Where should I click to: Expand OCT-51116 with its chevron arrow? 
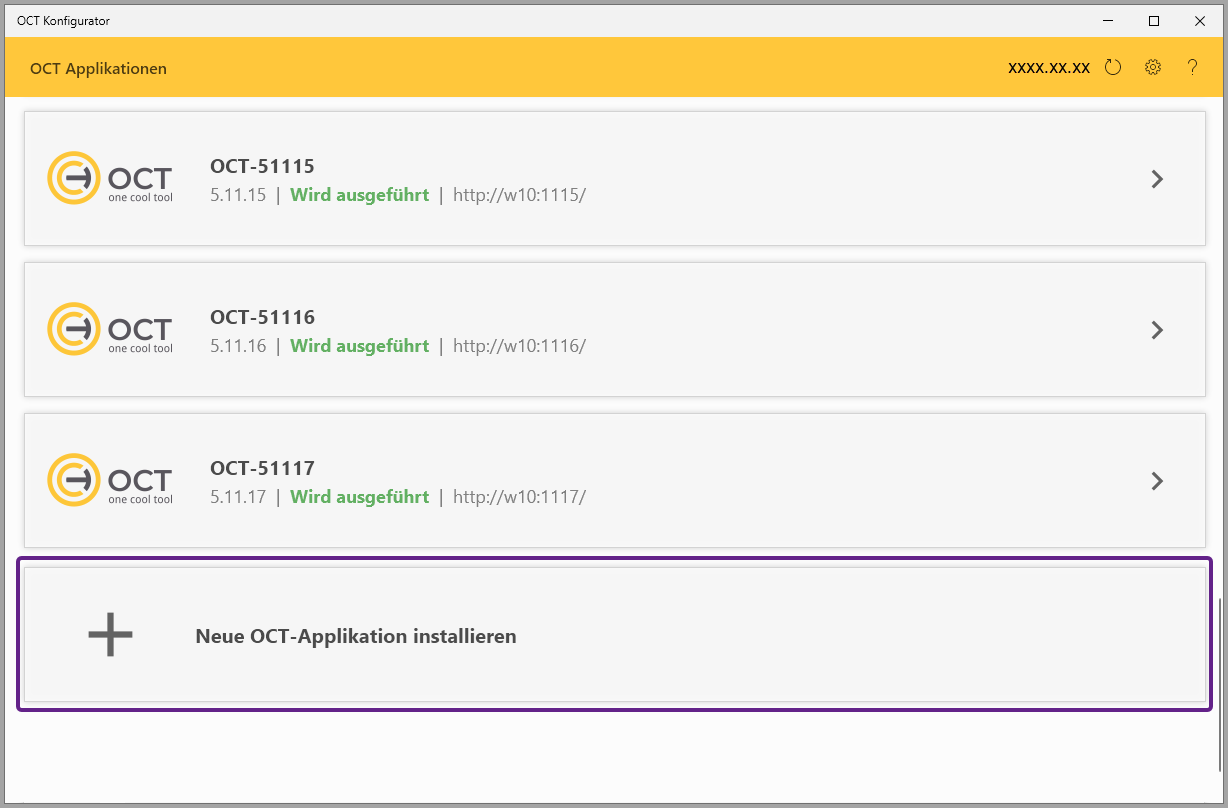click(x=1157, y=330)
